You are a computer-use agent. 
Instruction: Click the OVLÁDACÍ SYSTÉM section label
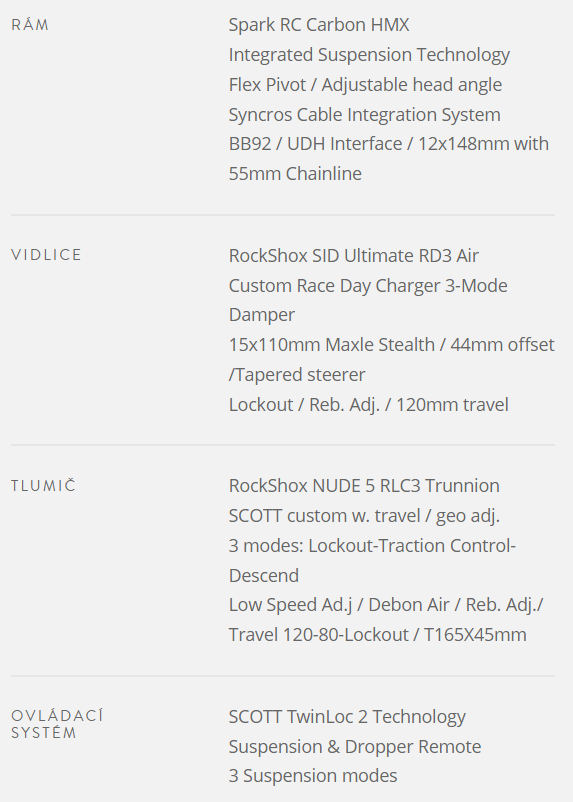click(x=57, y=724)
